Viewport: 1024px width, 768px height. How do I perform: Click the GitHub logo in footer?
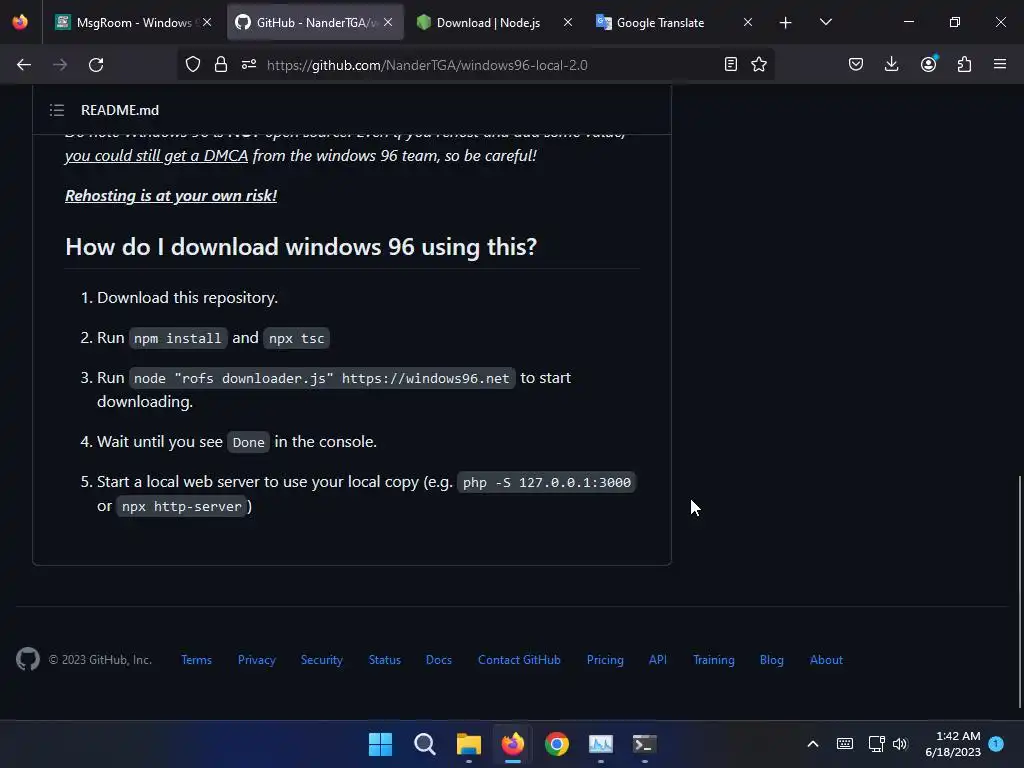click(x=28, y=660)
